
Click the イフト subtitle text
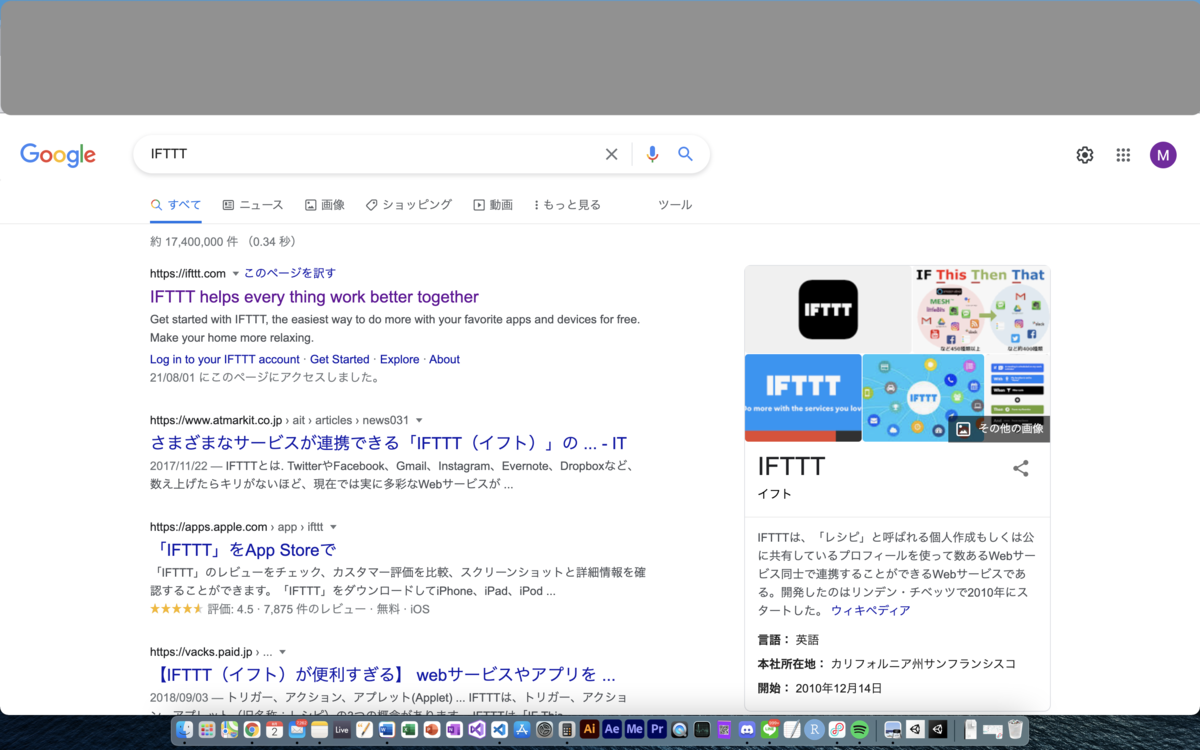tap(772, 495)
